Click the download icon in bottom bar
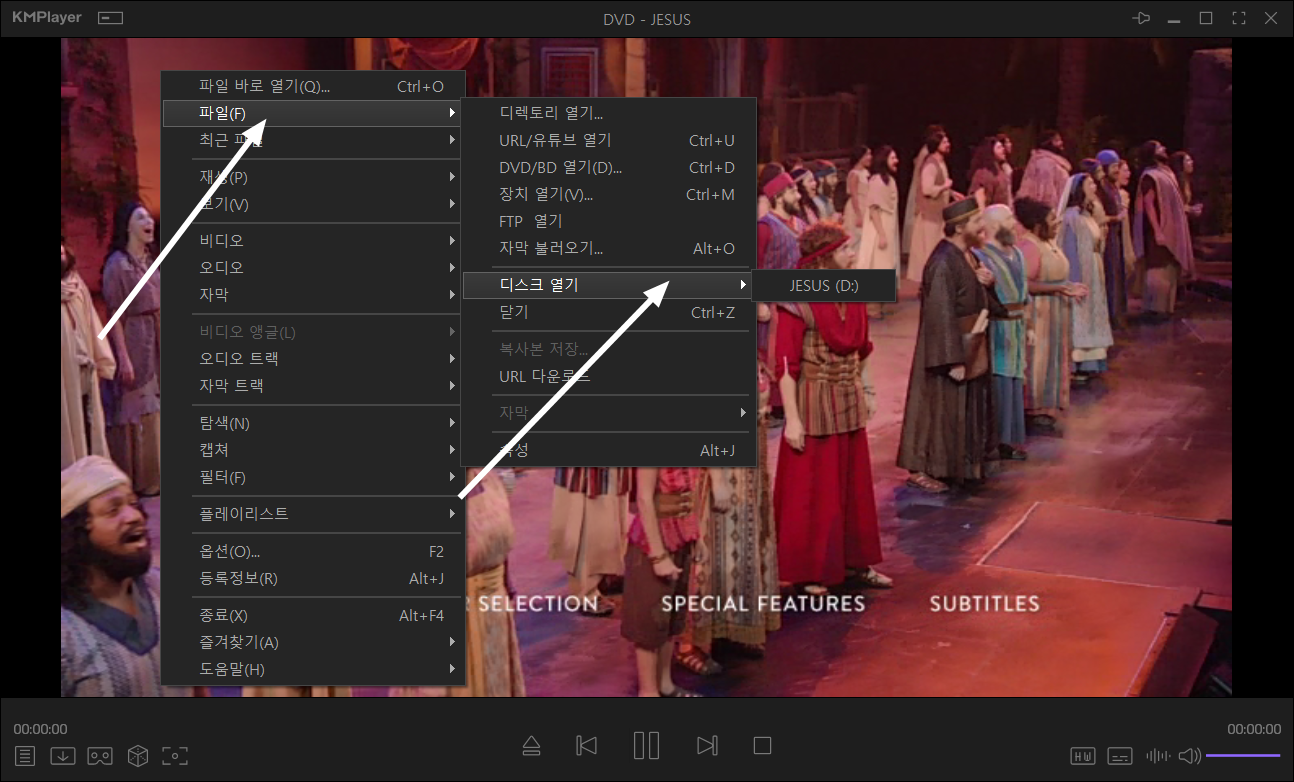The height and width of the screenshot is (782, 1294). pos(62,756)
